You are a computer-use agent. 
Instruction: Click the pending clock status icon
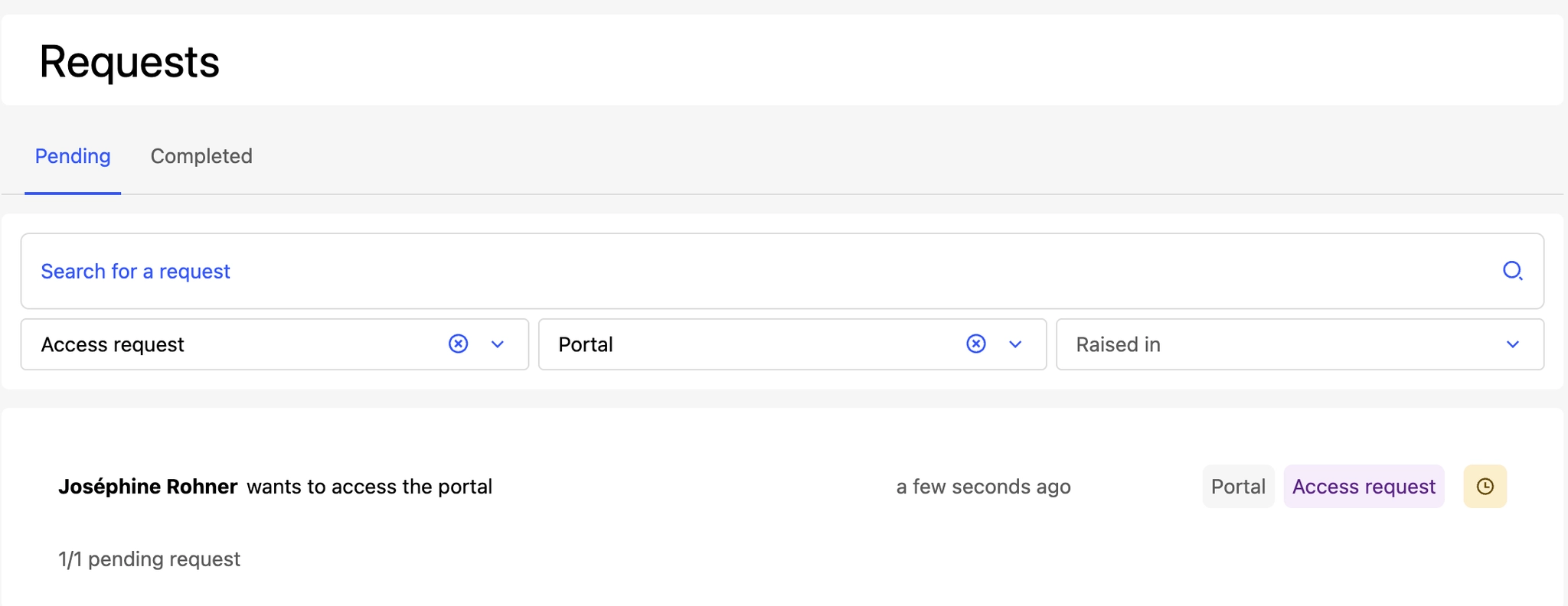pyautogui.click(x=1485, y=487)
